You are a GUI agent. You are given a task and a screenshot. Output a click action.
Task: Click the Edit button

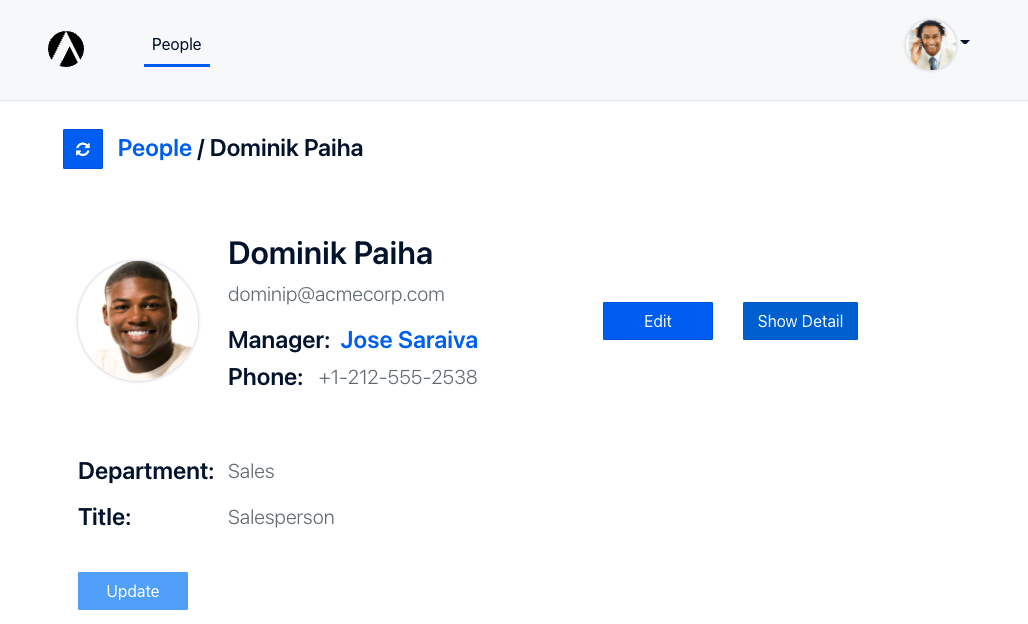point(658,321)
